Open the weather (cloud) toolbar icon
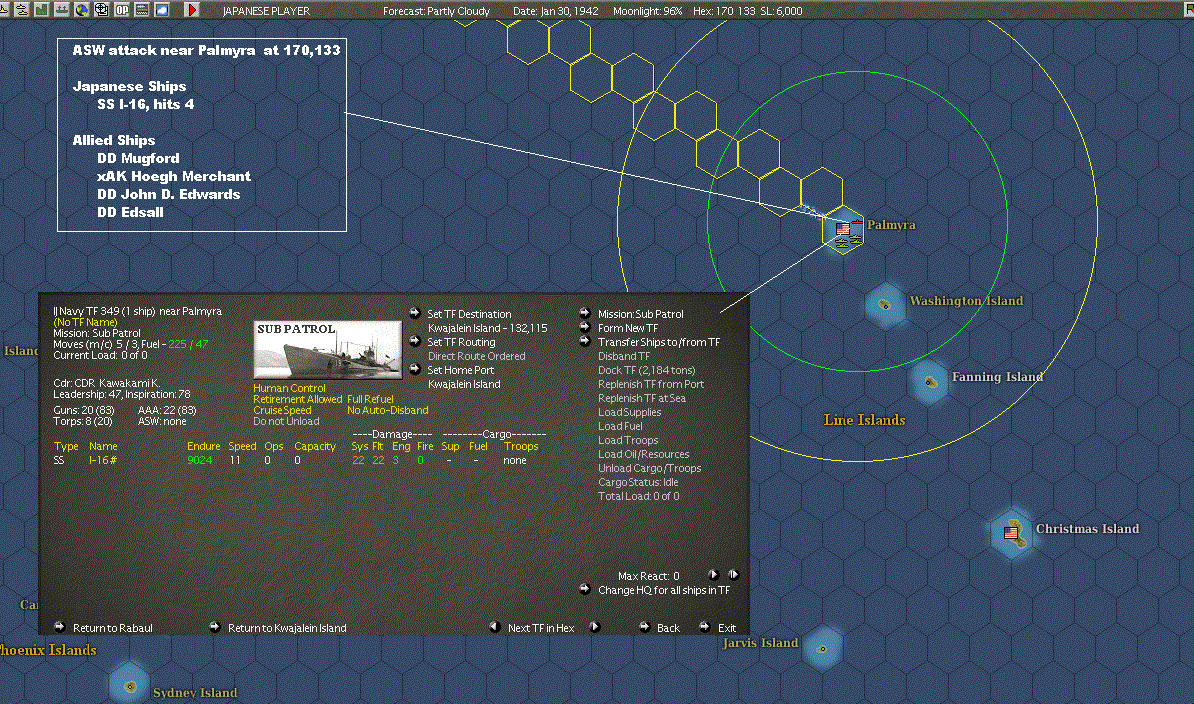This screenshot has height=704, width=1194. click(x=161, y=10)
